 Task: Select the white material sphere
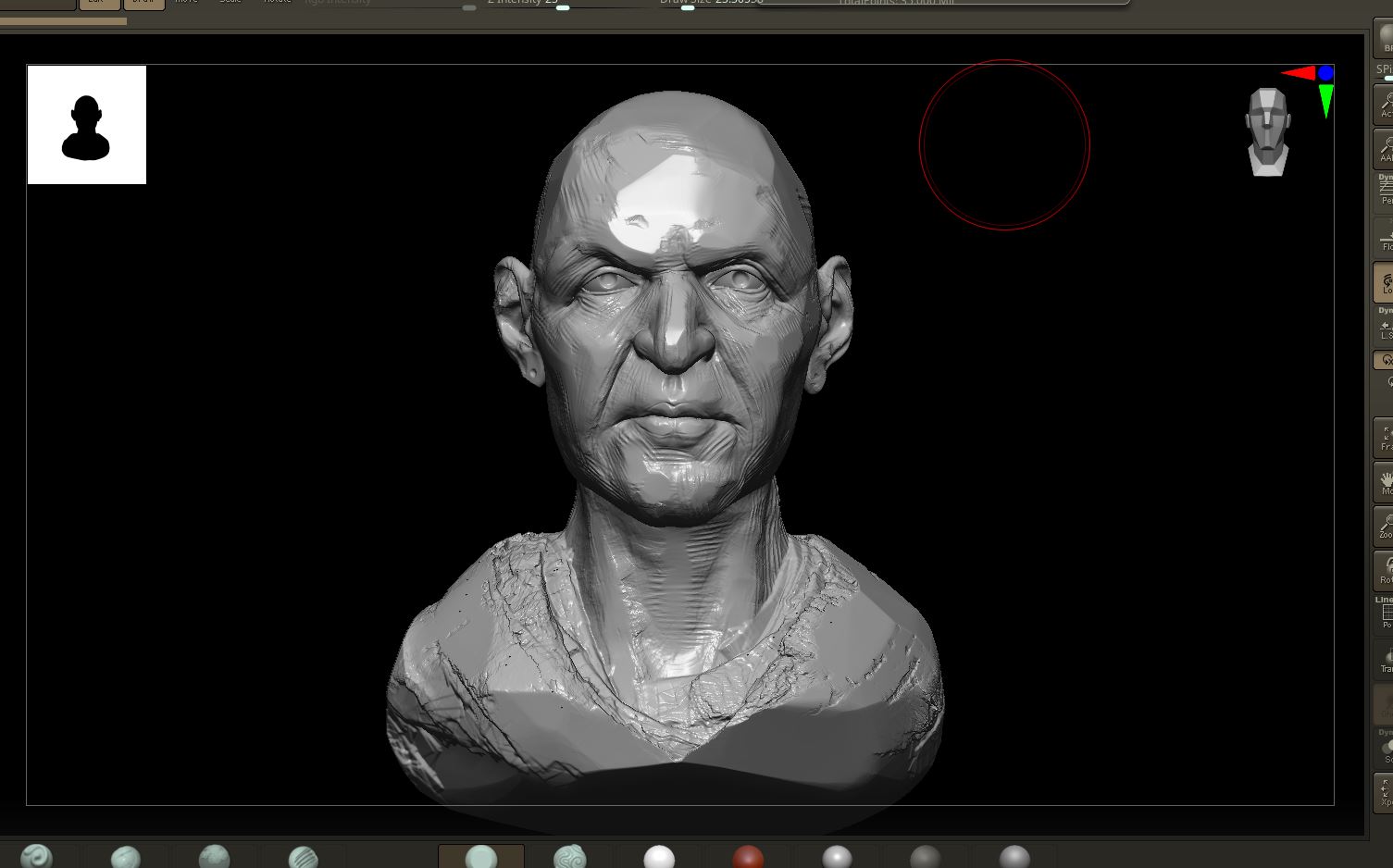pyautogui.click(x=659, y=857)
